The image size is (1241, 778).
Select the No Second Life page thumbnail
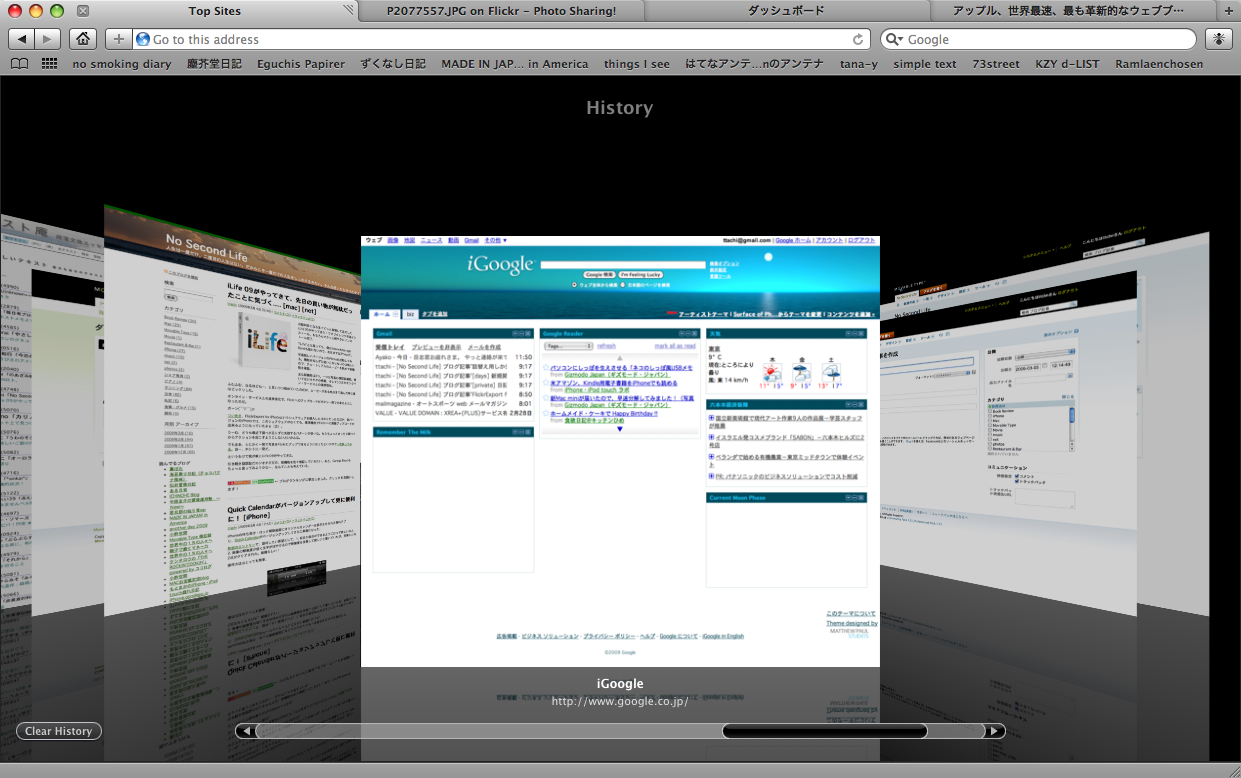pyautogui.click(x=232, y=410)
